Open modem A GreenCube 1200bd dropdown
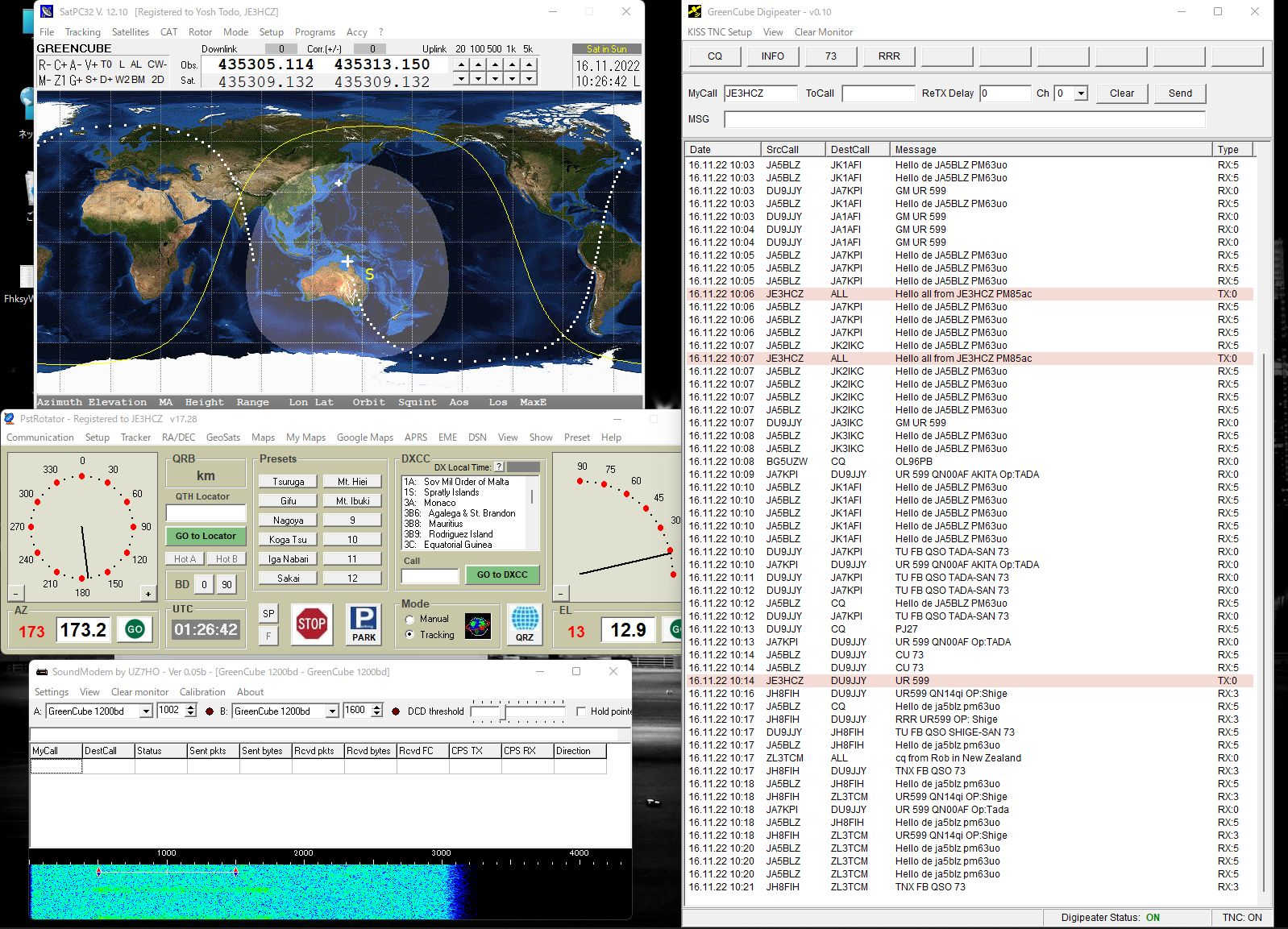 pyautogui.click(x=146, y=711)
